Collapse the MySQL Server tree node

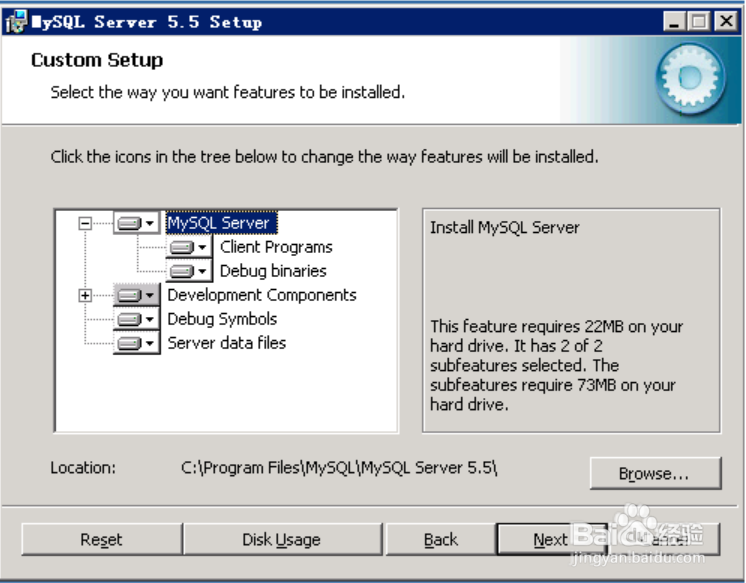point(85,223)
